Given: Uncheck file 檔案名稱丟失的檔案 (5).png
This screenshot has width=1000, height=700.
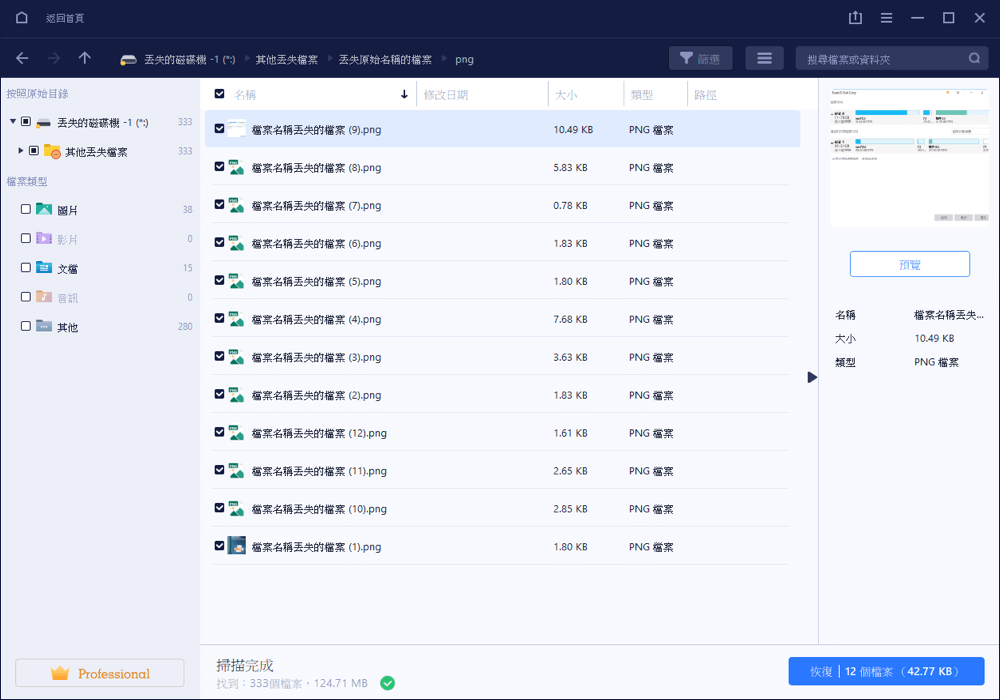Looking at the screenshot, I should click(219, 281).
